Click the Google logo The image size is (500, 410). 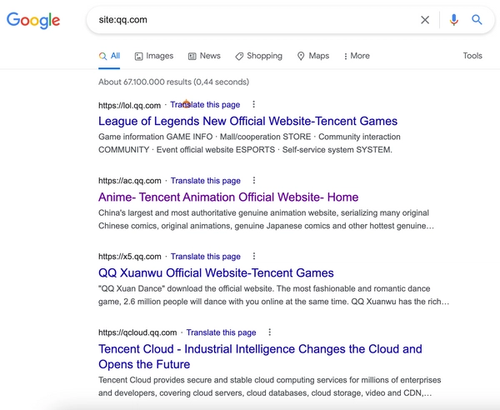tap(33, 20)
